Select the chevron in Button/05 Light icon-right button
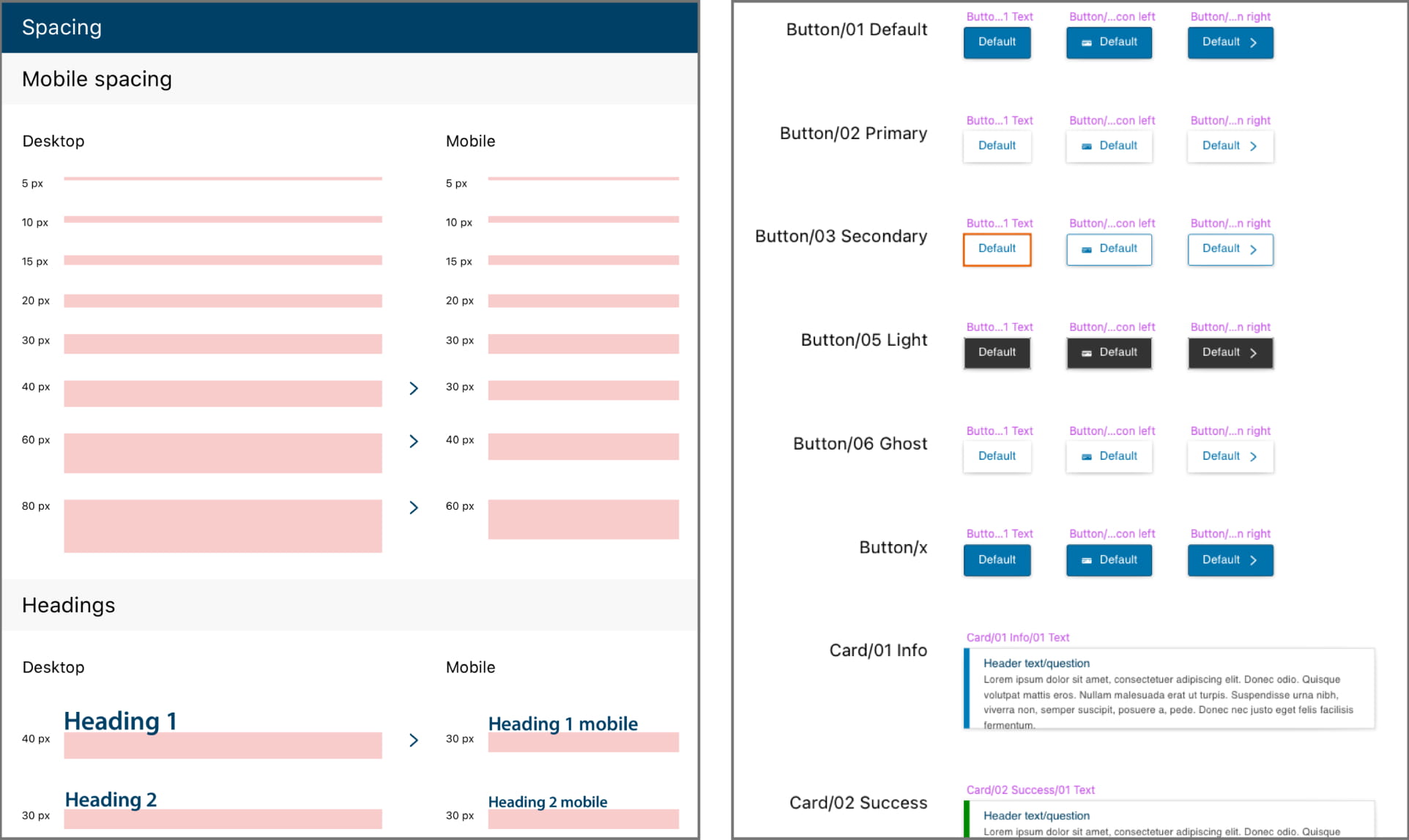The image size is (1409, 840). click(1254, 352)
